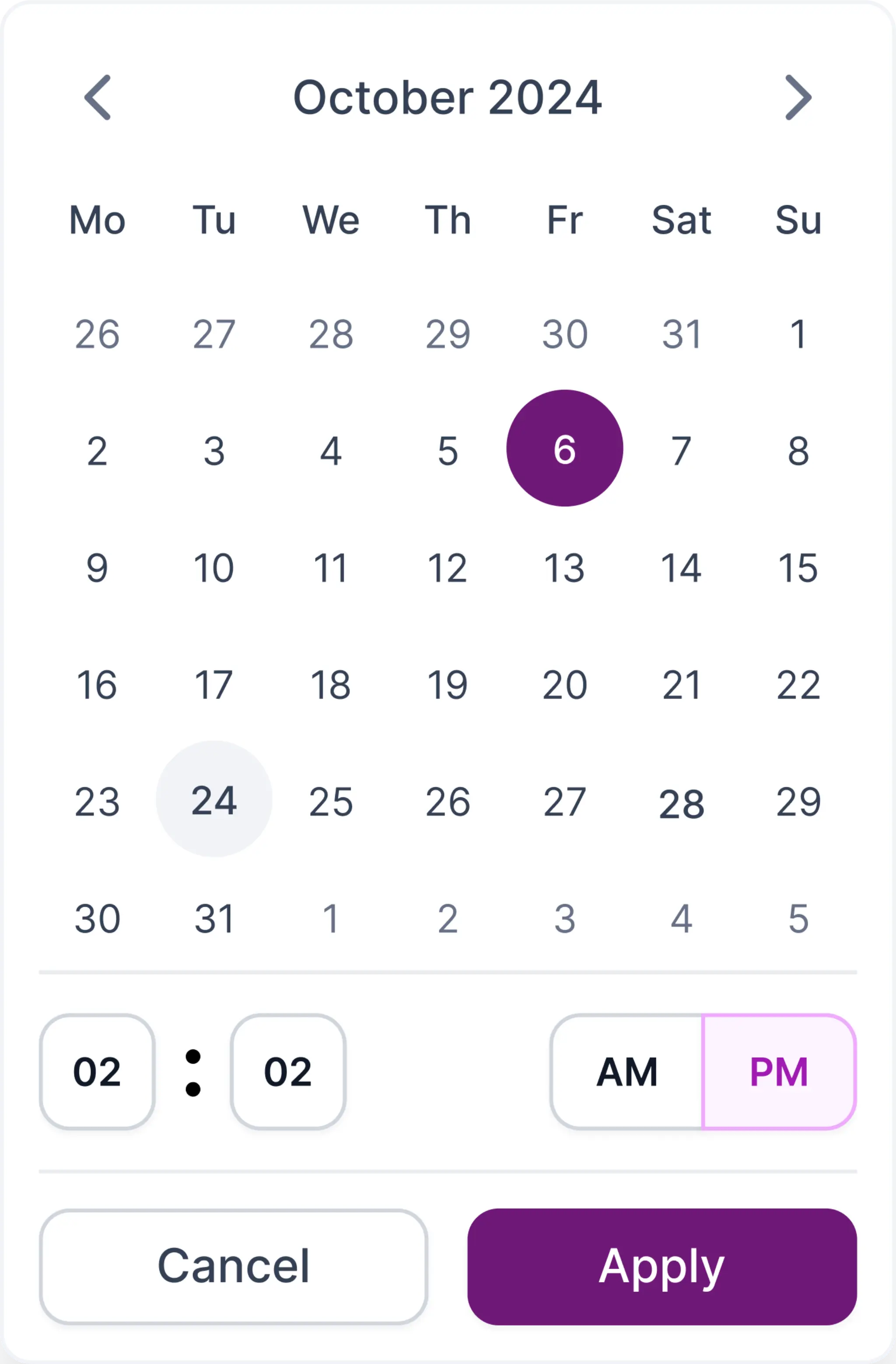
Task: Select the highlighted date 6
Action: coord(564,448)
